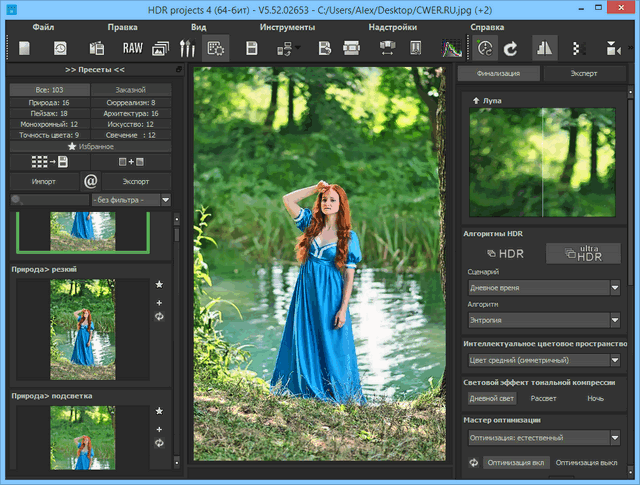Image resolution: width=640 pixels, height=485 pixels.
Task: Click the new project blank page icon
Action: point(24,49)
